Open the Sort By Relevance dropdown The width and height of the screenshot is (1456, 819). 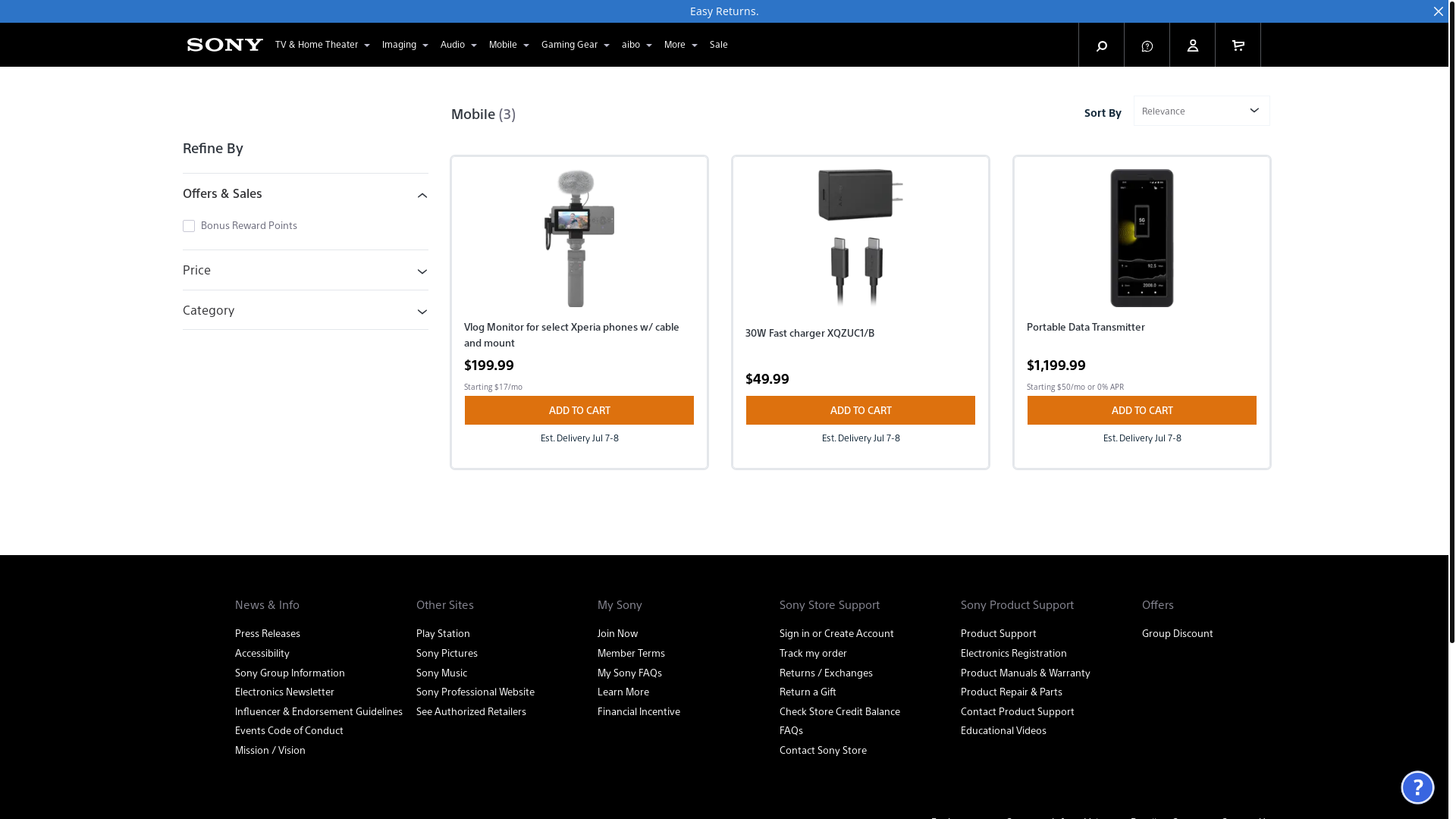1201,111
